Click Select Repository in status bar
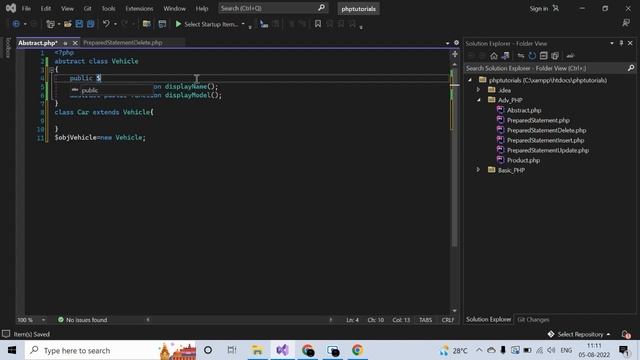 pyautogui.click(x=580, y=334)
